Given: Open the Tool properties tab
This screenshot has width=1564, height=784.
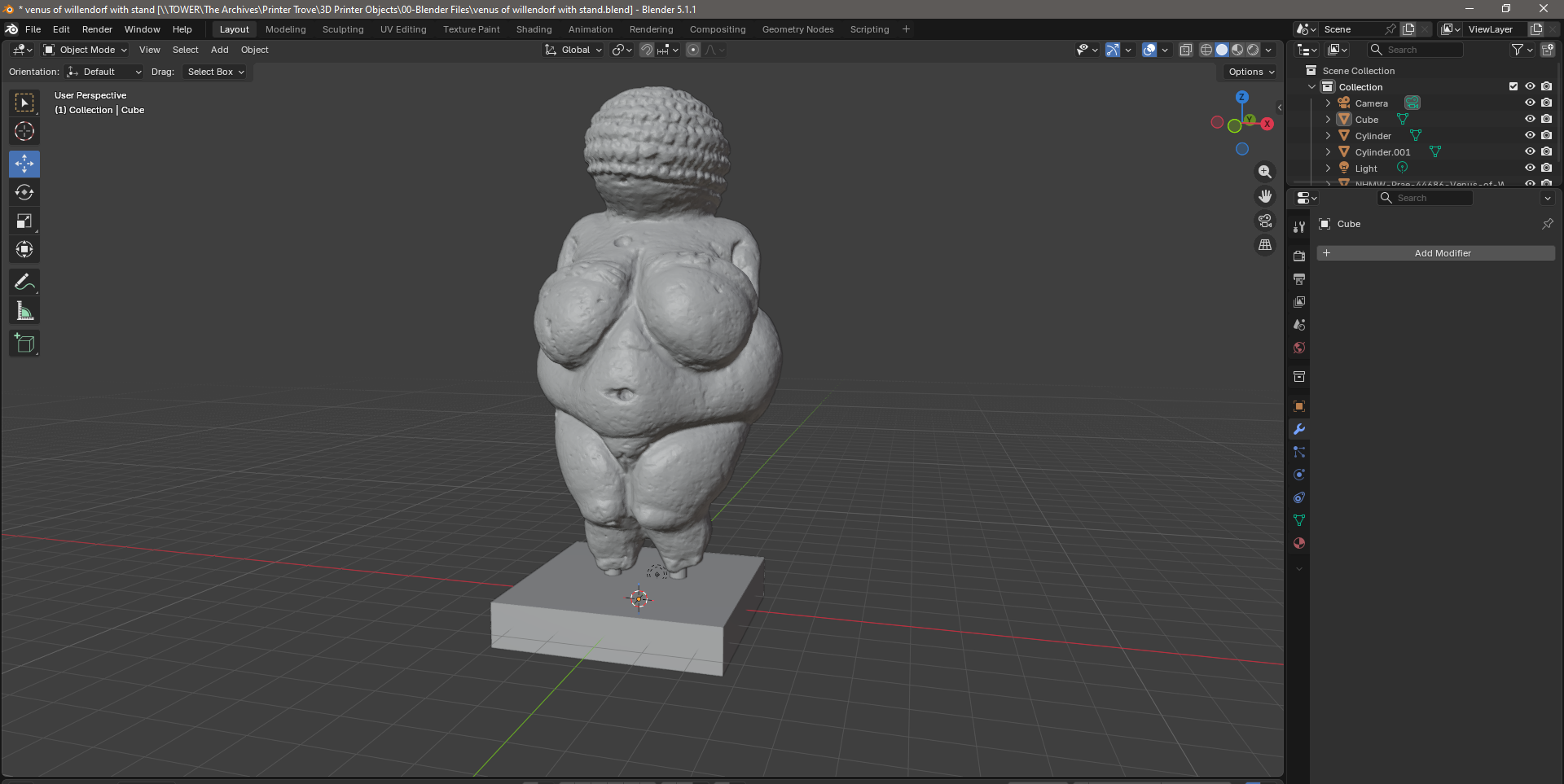Looking at the screenshot, I should pos(1299,227).
